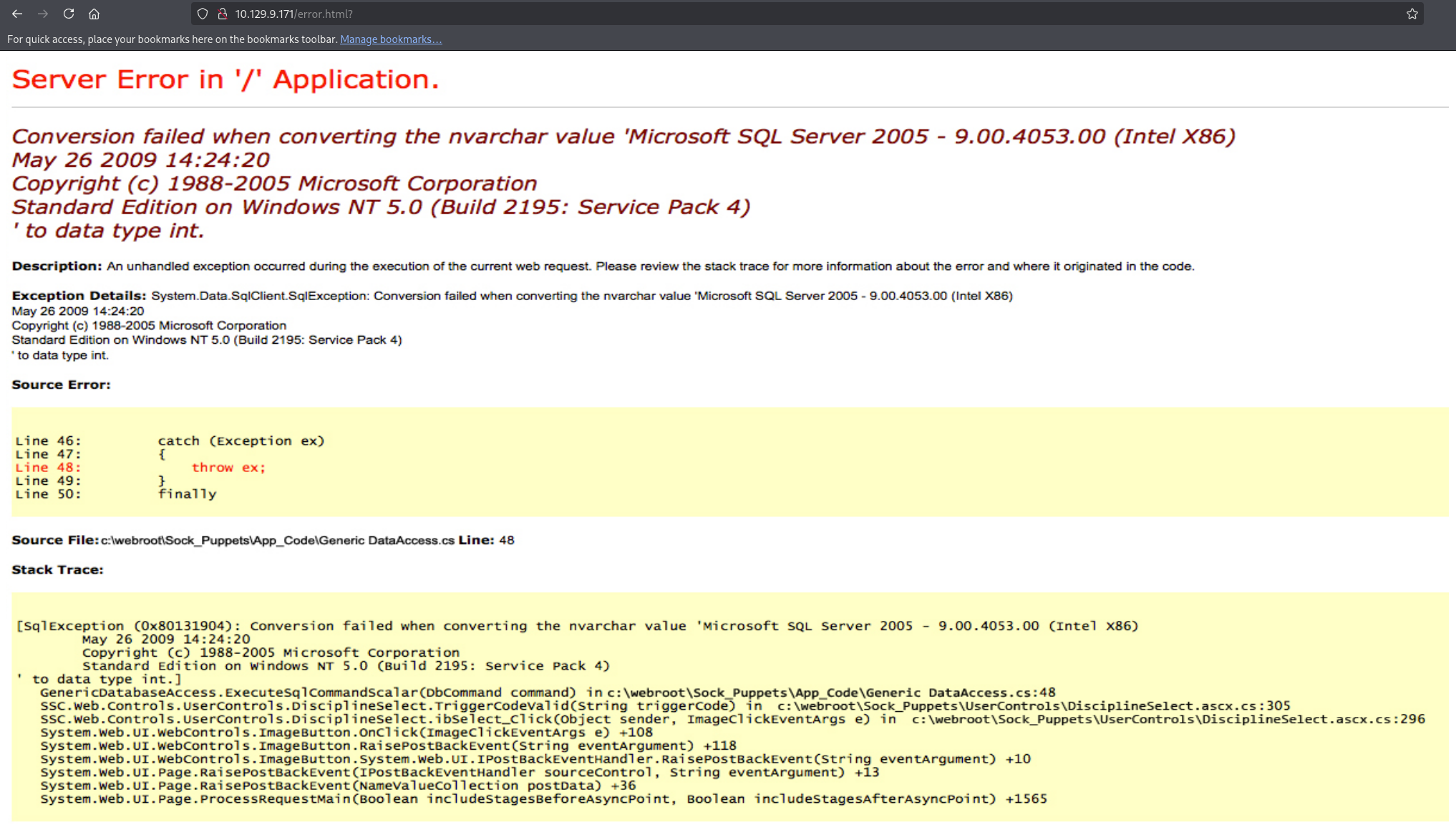Go to the browser Home page

coord(94,14)
